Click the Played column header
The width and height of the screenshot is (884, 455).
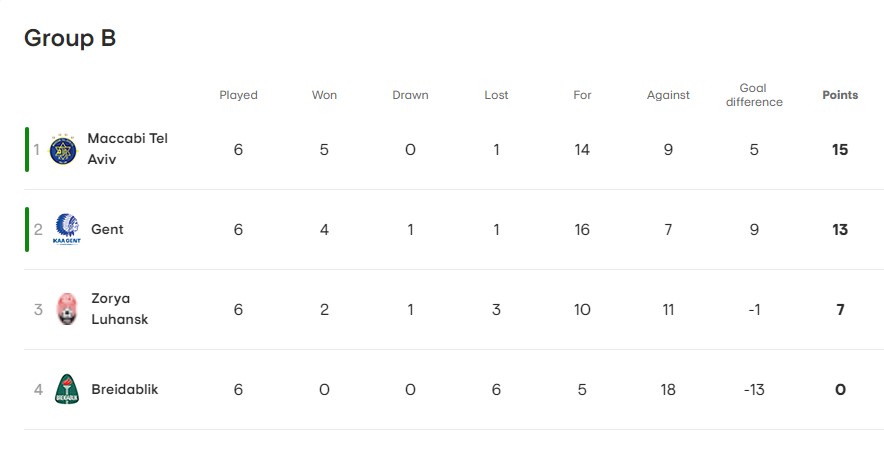(x=238, y=95)
